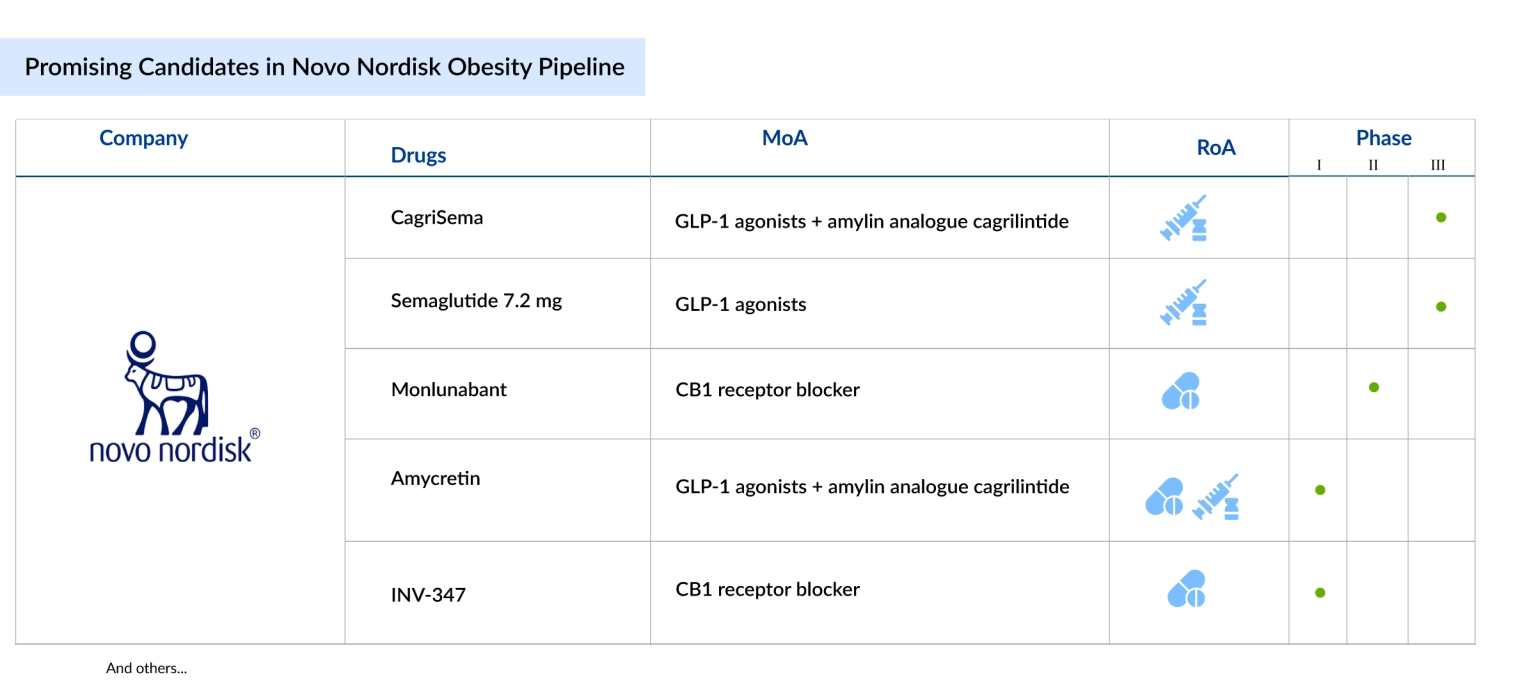Select the Company column header
Screen dimensions: 1536x696
[x=144, y=139]
